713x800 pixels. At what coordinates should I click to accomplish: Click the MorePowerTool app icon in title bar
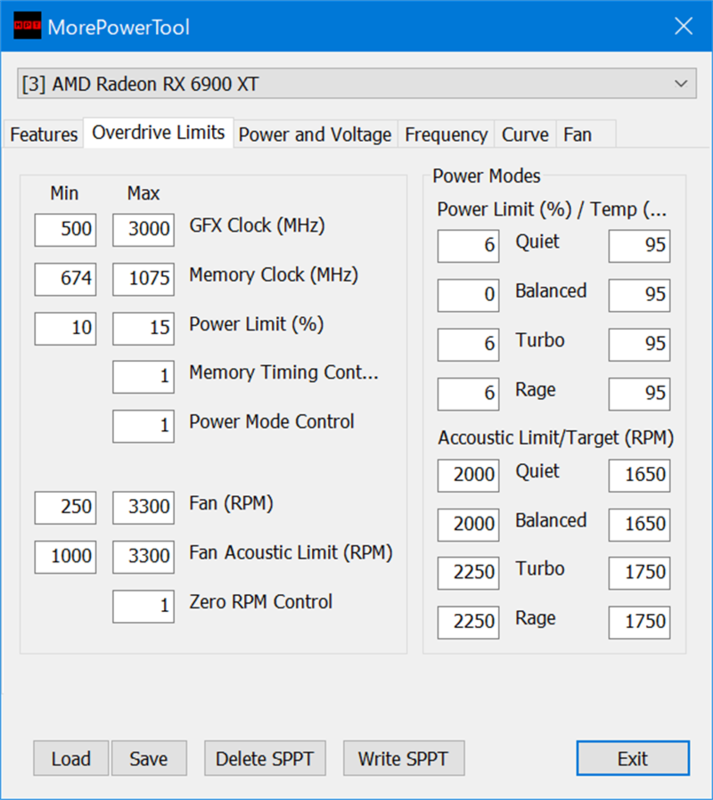27,26
